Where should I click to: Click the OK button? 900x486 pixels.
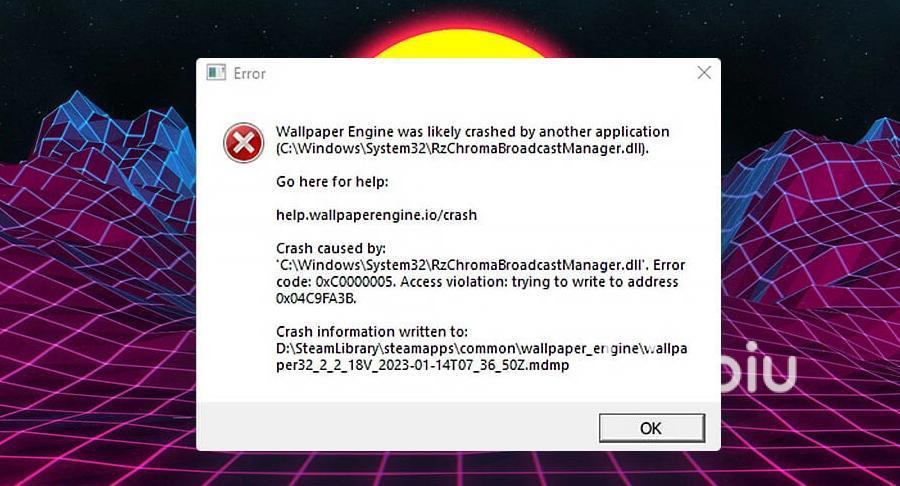(651, 428)
